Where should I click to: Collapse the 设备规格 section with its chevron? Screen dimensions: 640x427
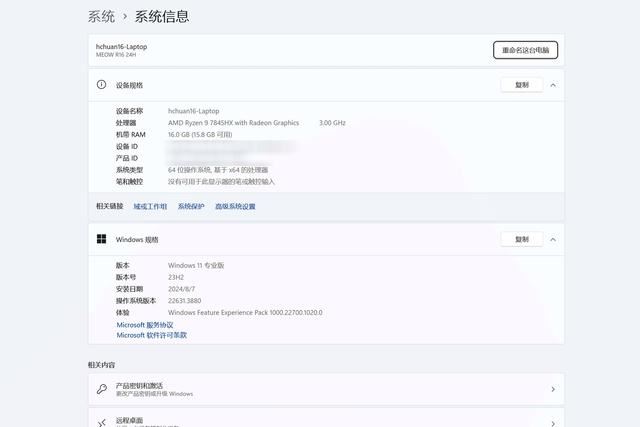tap(553, 85)
